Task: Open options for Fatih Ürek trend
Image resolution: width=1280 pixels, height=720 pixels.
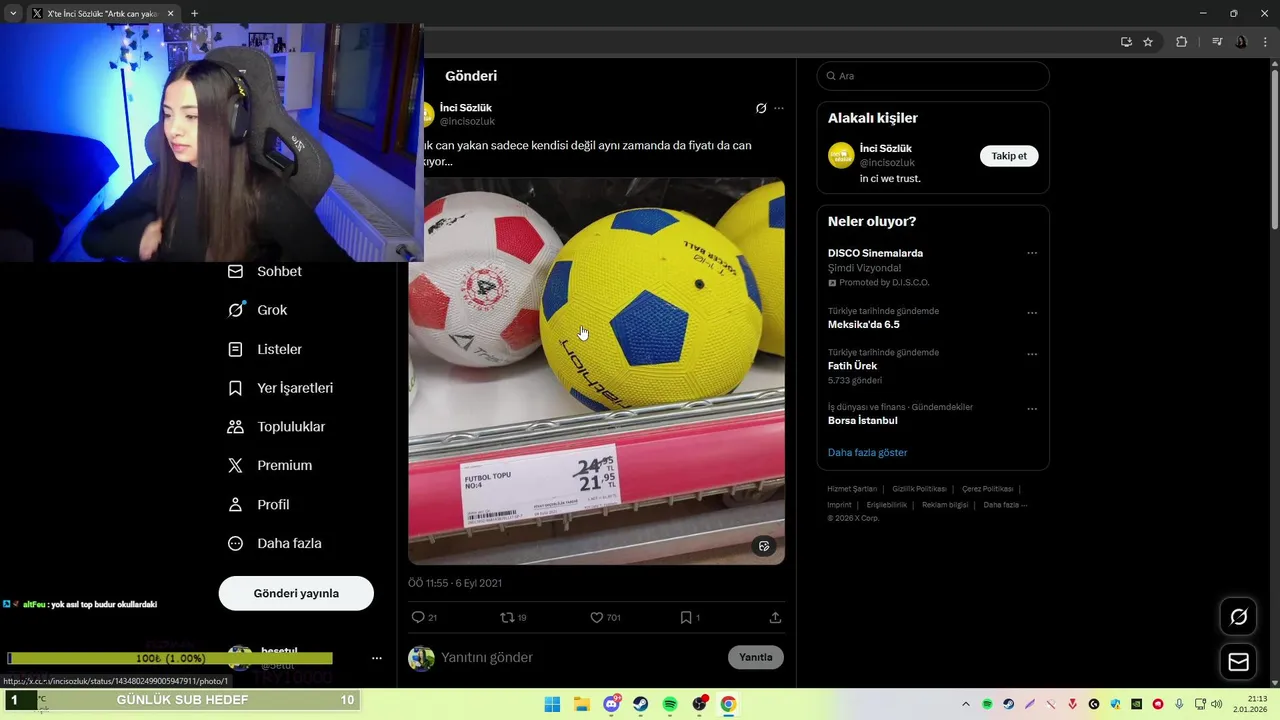Action: click(x=1032, y=354)
